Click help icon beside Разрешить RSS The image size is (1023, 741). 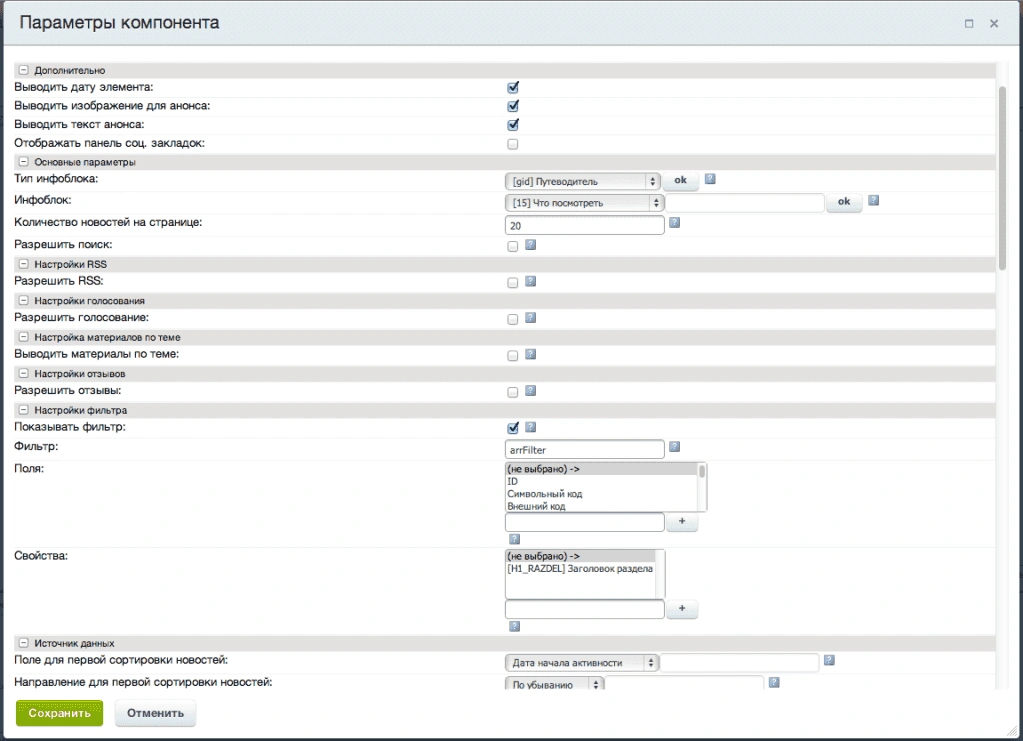530,282
